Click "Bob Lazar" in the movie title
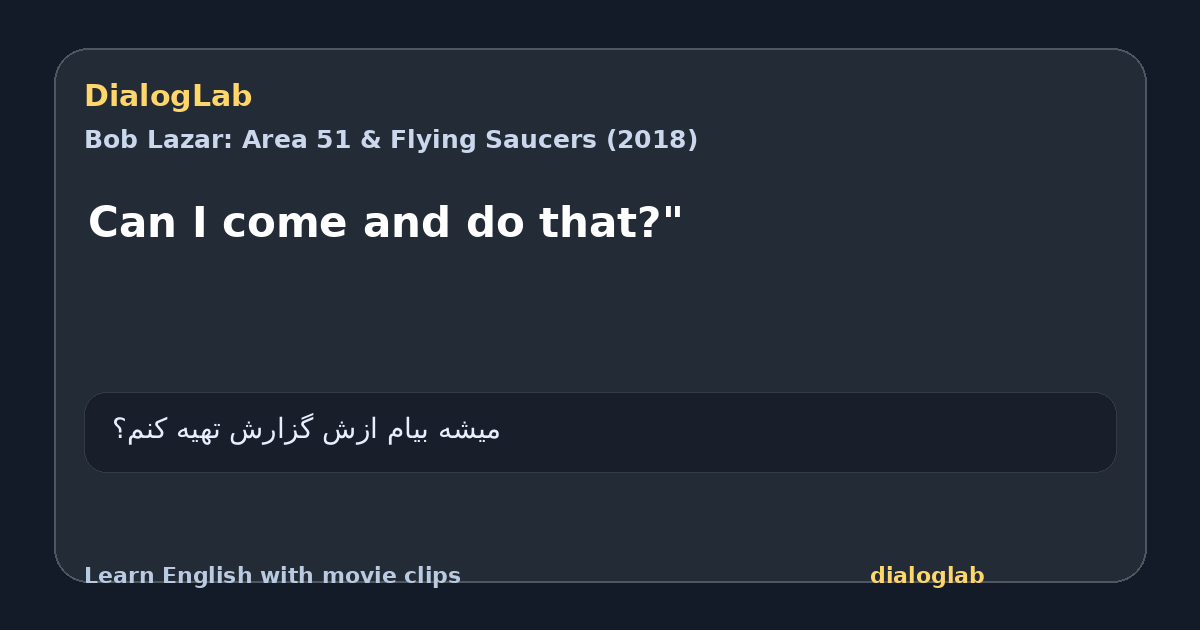The width and height of the screenshot is (1200, 630). [158, 140]
